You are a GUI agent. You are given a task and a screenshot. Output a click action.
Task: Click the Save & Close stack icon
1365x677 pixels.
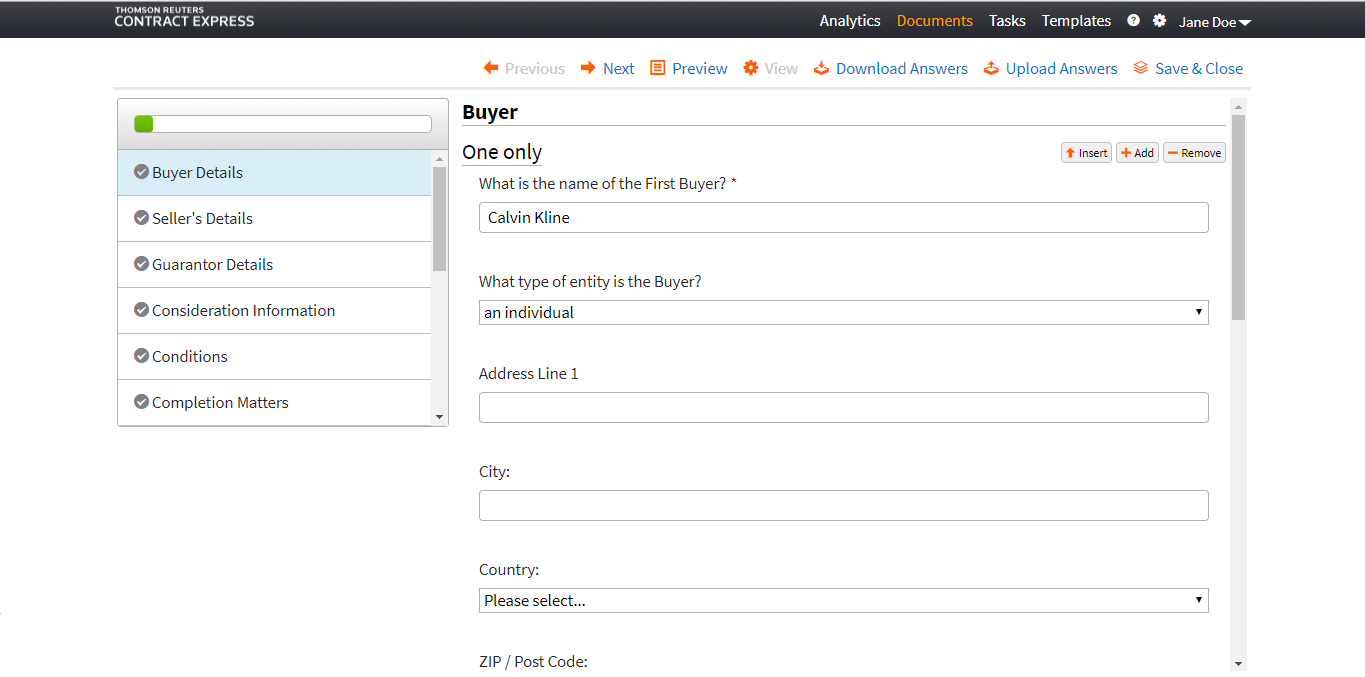(x=1140, y=68)
